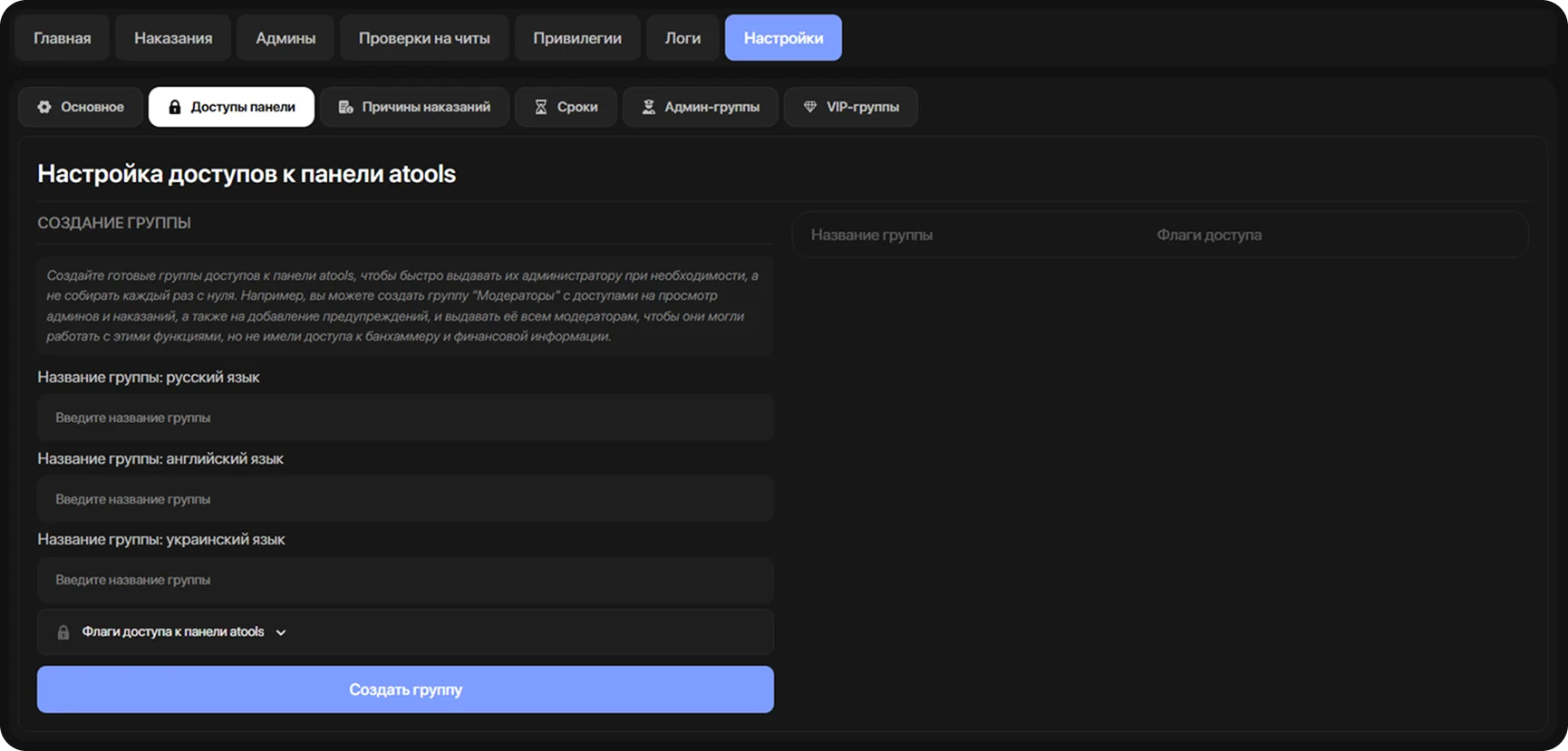Click the hourglass icon on Сроки tab
This screenshot has height=751, width=1568.
(x=541, y=107)
